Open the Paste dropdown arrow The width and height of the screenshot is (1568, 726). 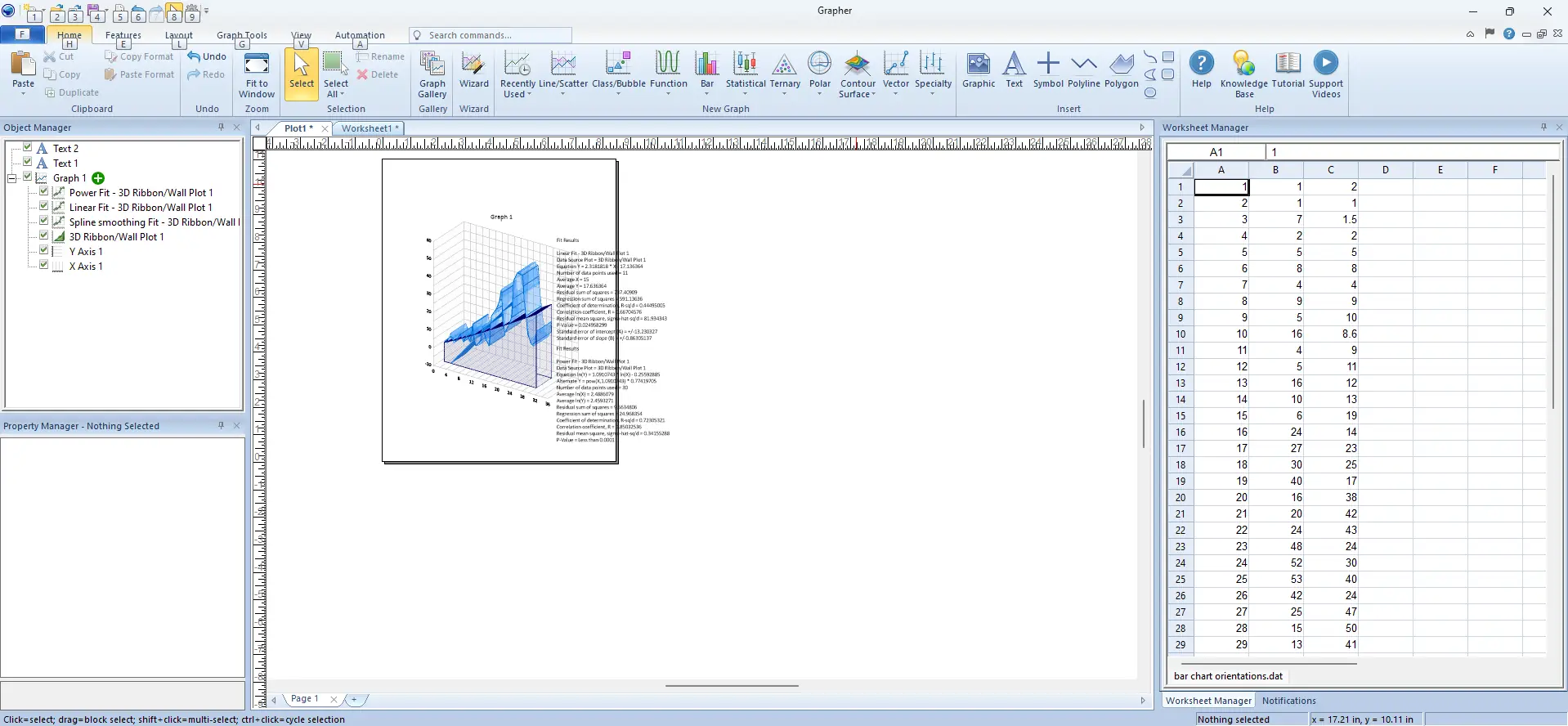23,94
